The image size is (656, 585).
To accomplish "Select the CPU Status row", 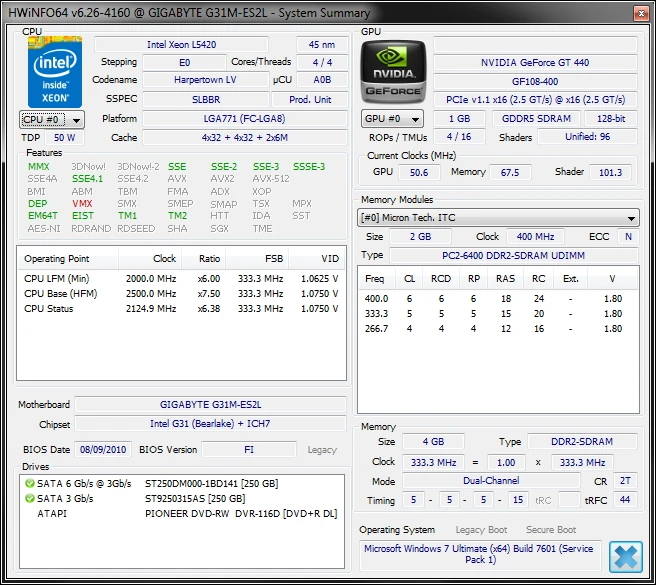I will click(x=181, y=309).
